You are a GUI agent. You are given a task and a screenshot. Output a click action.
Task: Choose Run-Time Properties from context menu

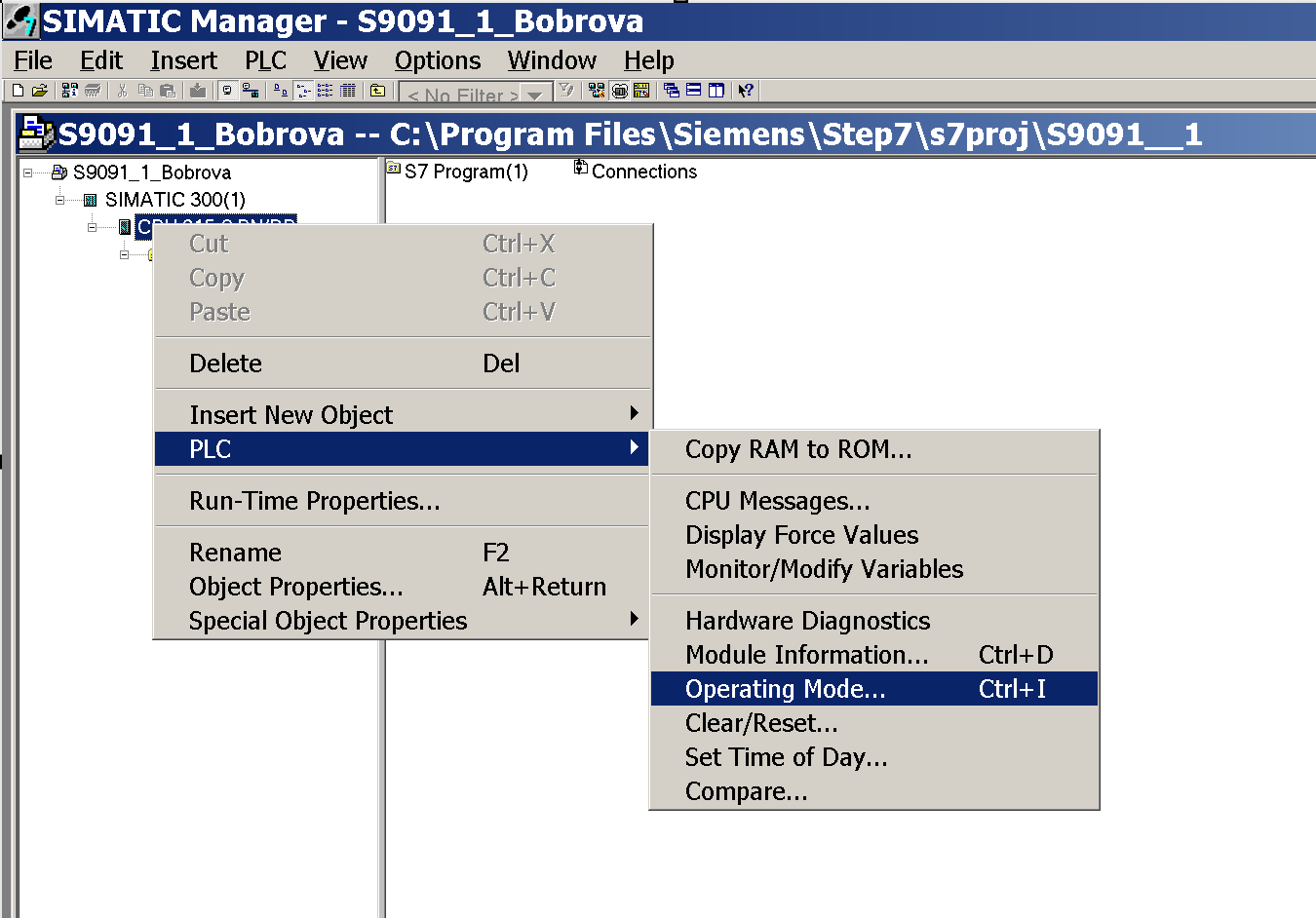(402, 501)
